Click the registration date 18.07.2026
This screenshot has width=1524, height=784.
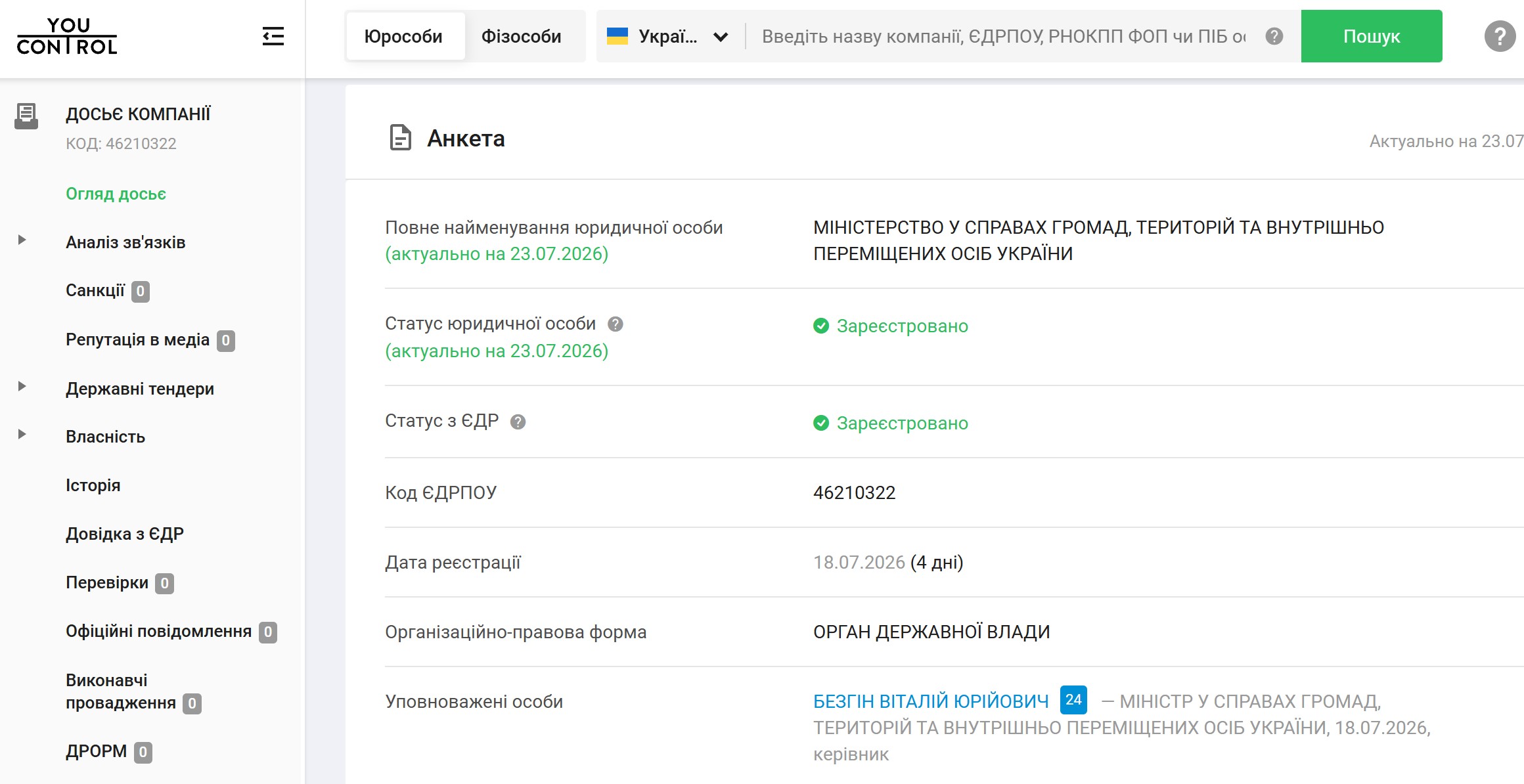point(859,562)
